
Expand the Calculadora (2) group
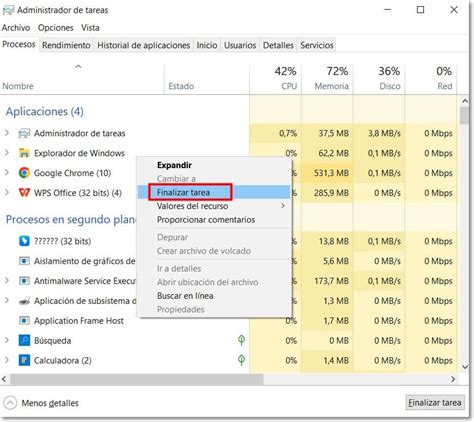pyautogui.click(x=7, y=360)
